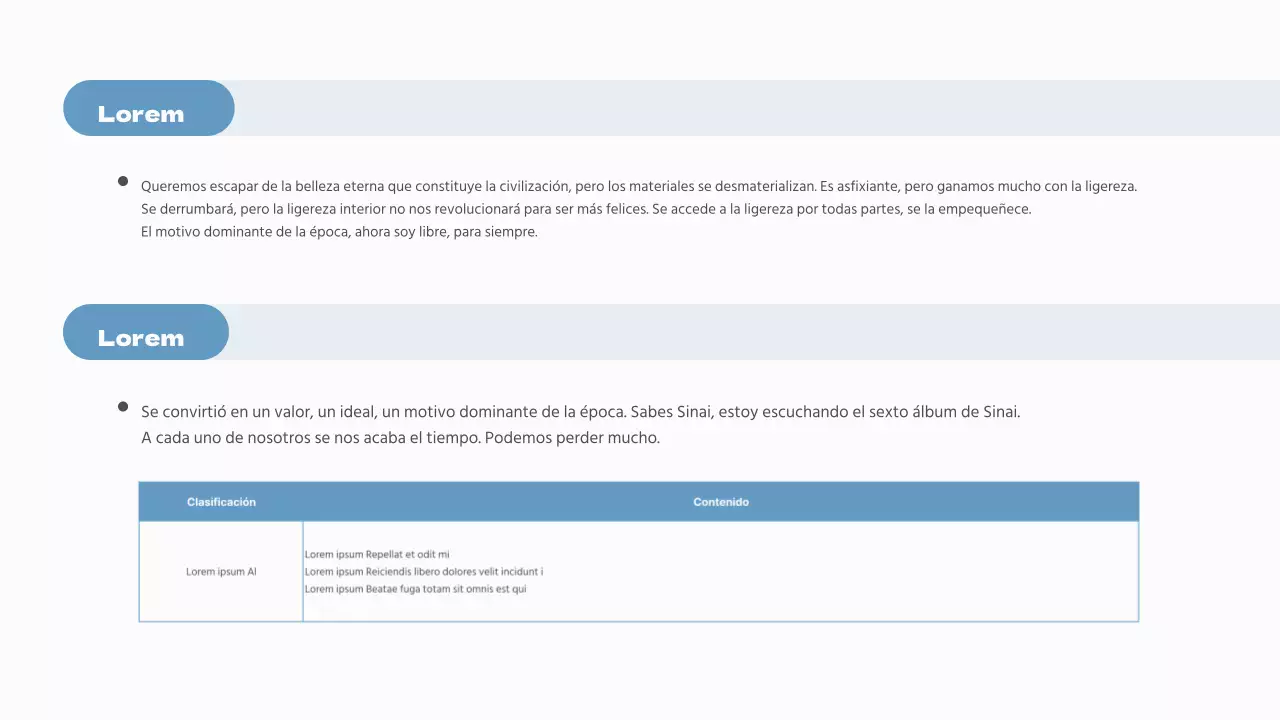Click the gray band beside the second Lorem heading
This screenshot has height=720, width=1280.
point(750,332)
